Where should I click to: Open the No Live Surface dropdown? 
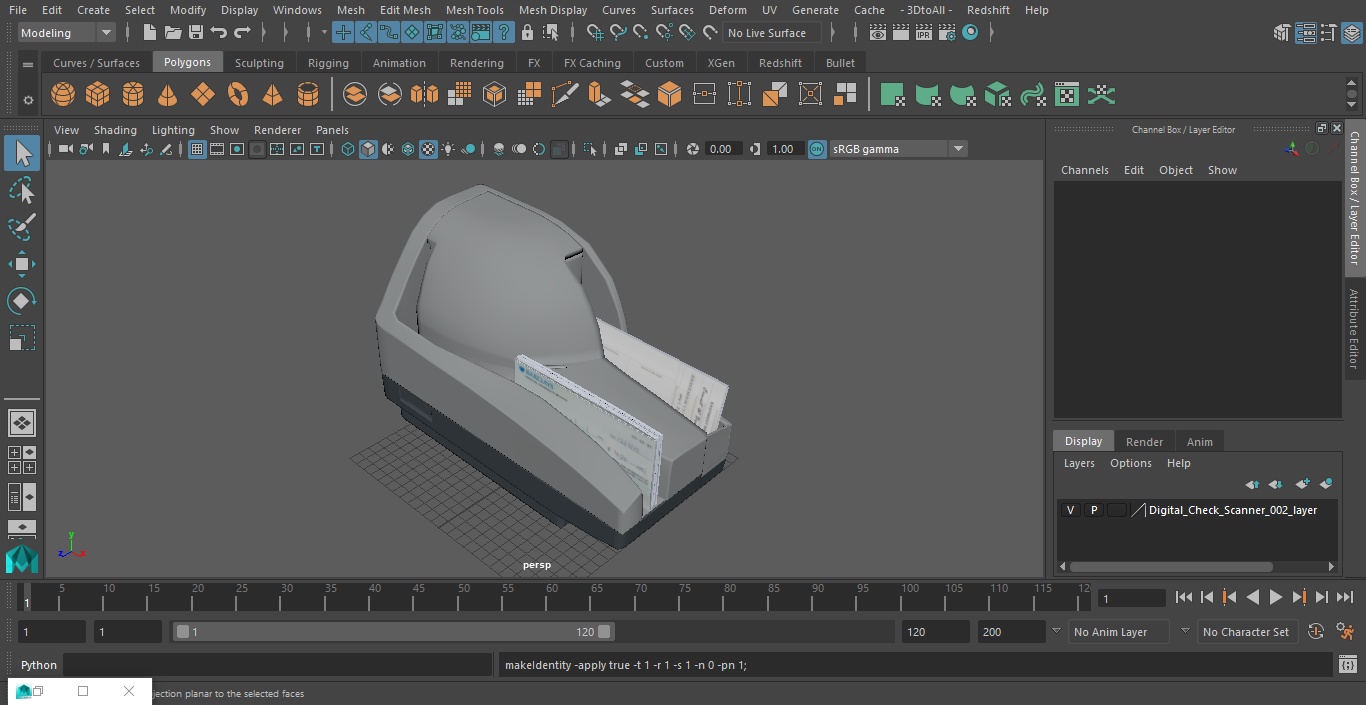pyautogui.click(x=772, y=33)
